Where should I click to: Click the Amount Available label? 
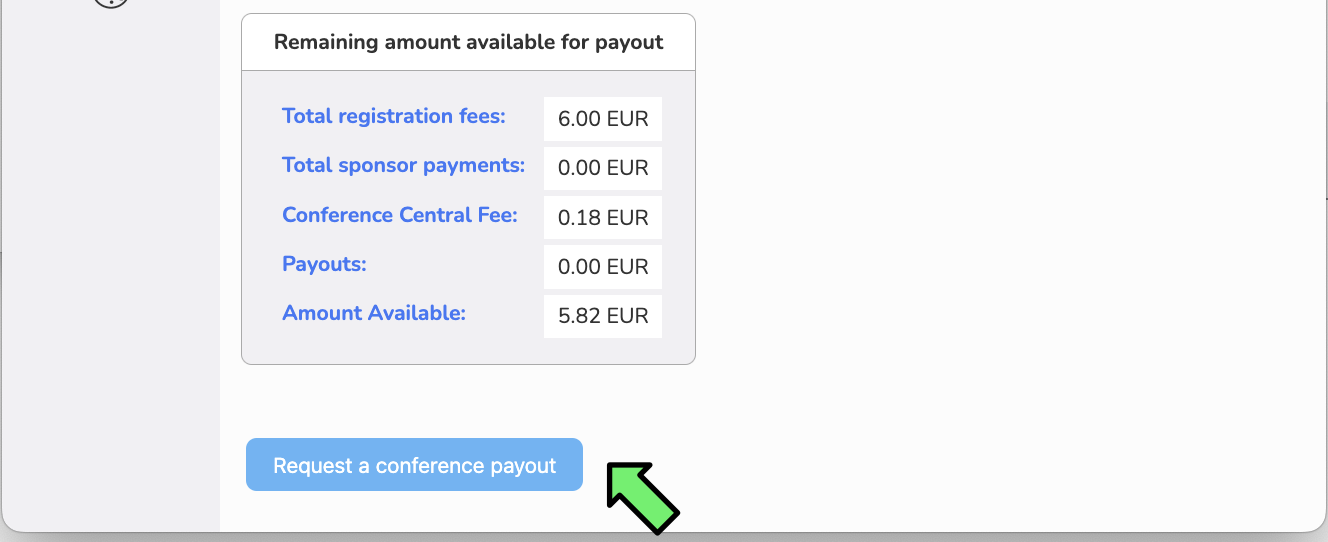[374, 313]
